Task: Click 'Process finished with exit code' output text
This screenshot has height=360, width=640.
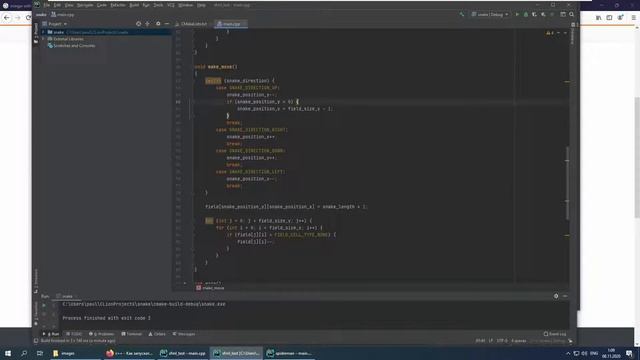Action: pos(107,318)
